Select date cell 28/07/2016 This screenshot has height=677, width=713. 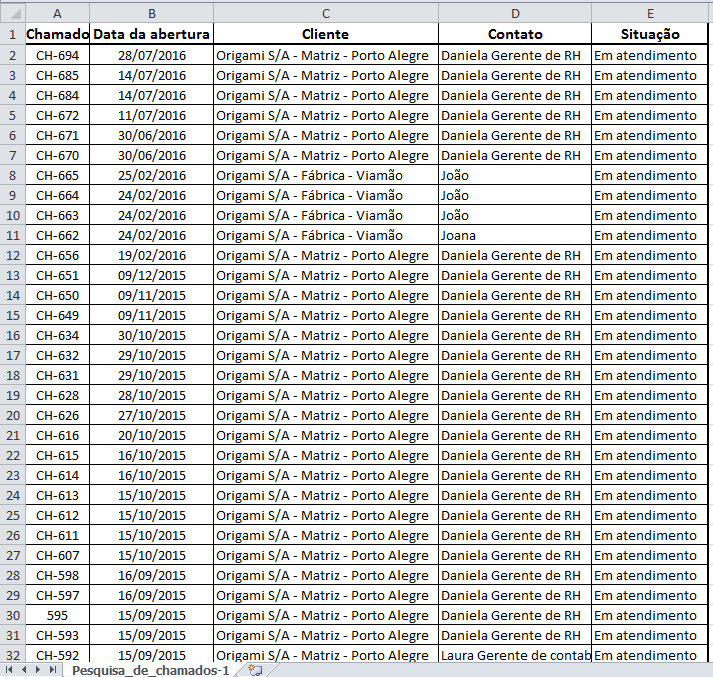[x=151, y=55]
